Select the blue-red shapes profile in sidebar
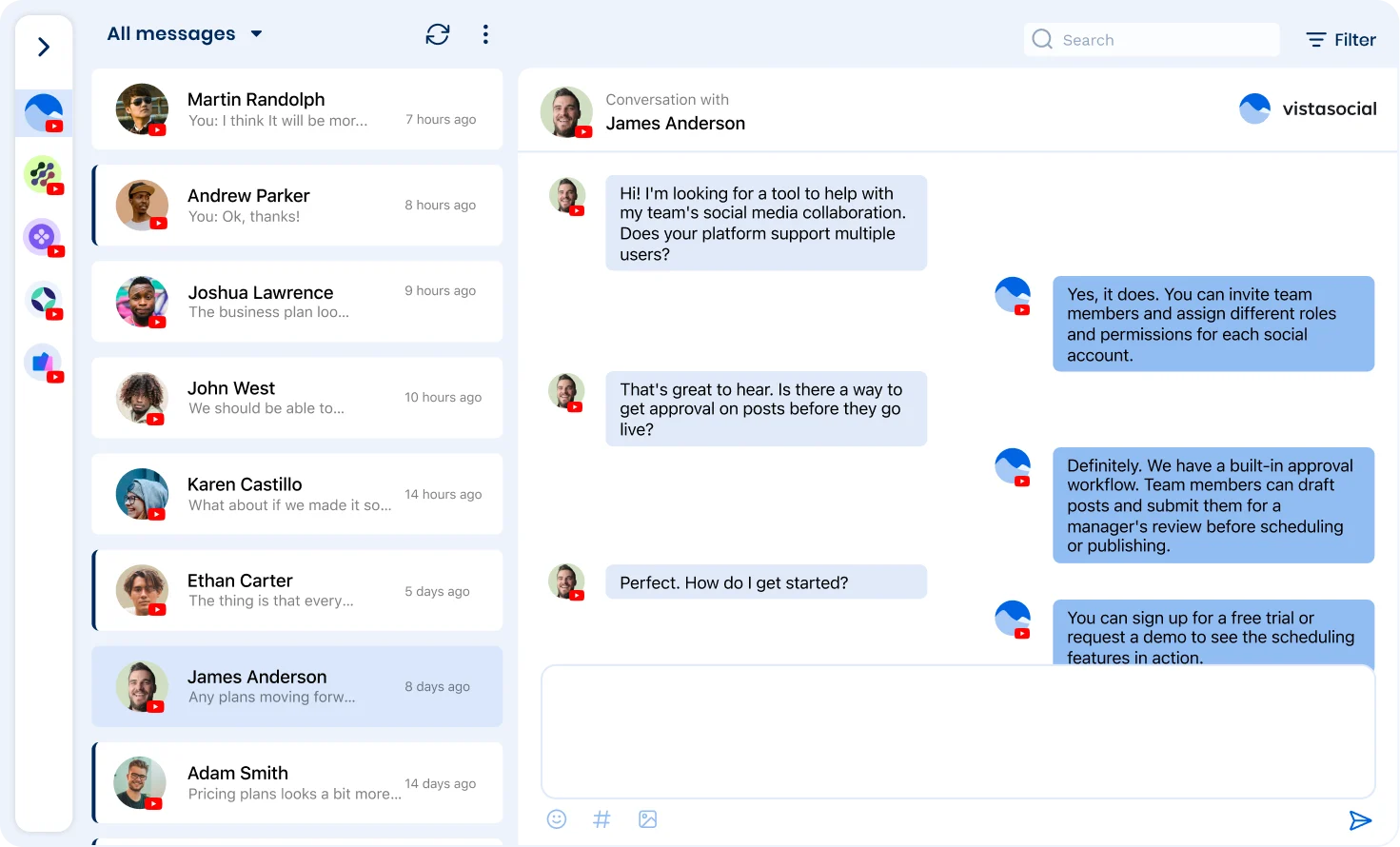 pyautogui.click(x=43, y=363)
